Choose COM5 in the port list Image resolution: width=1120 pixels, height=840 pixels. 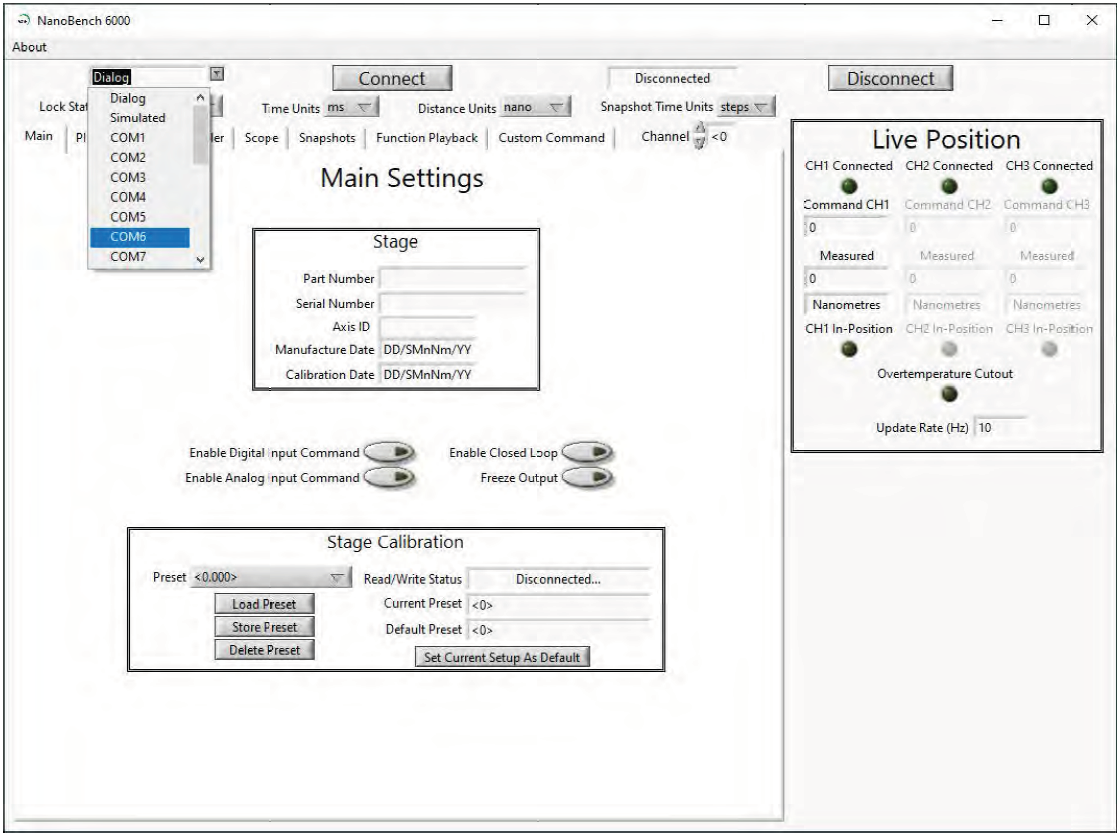tap(140, 217)
